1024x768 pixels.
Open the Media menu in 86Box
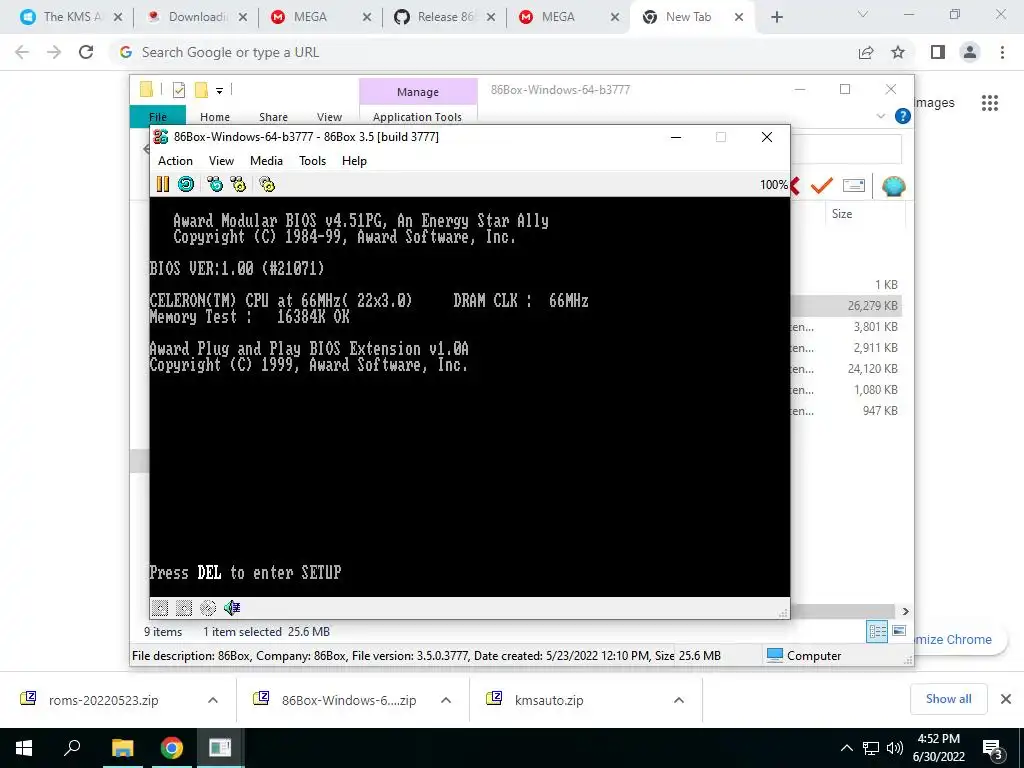[x=266, y=161]
